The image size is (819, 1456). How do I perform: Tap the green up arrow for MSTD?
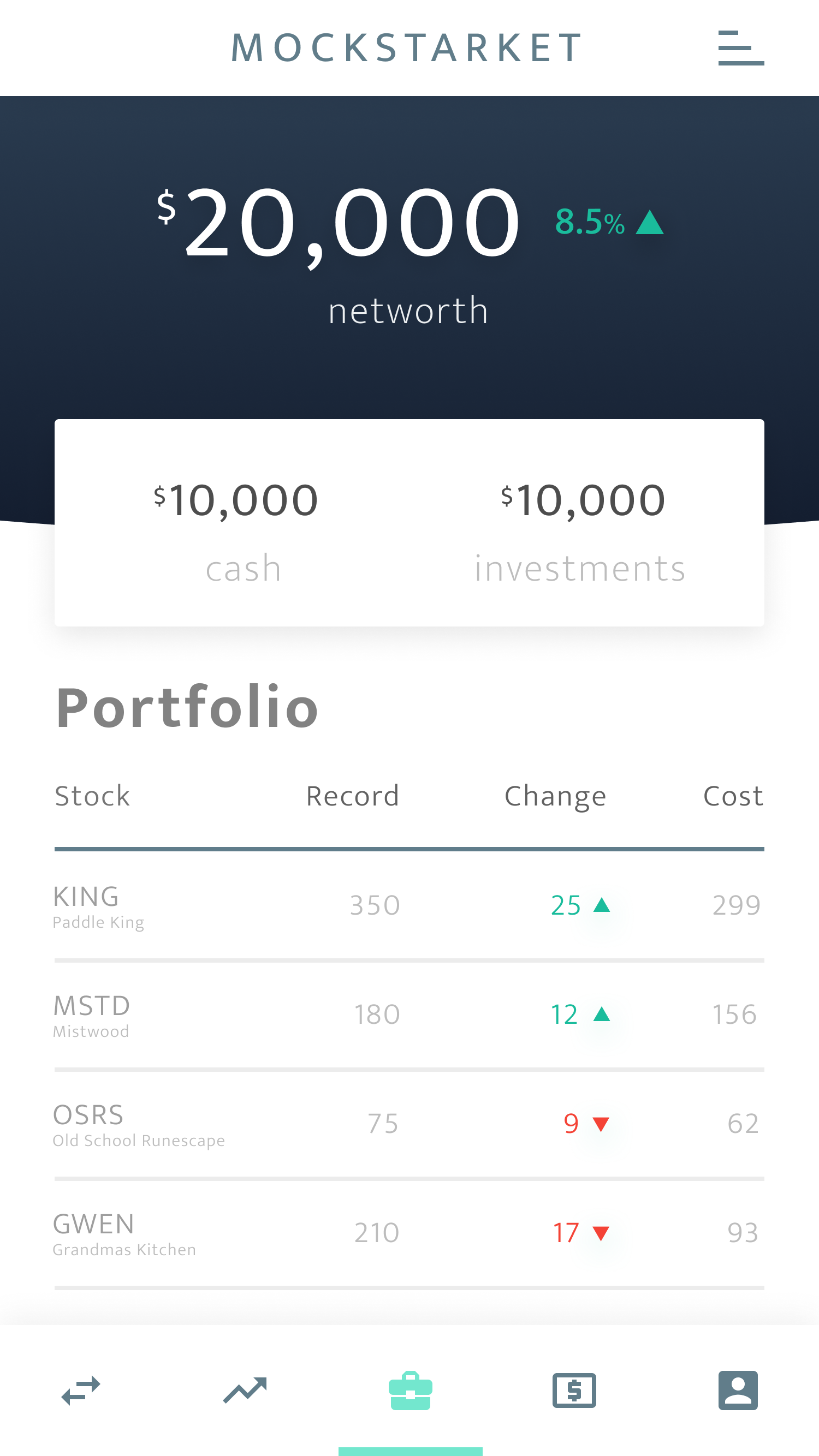click(x=601, y=1014)
